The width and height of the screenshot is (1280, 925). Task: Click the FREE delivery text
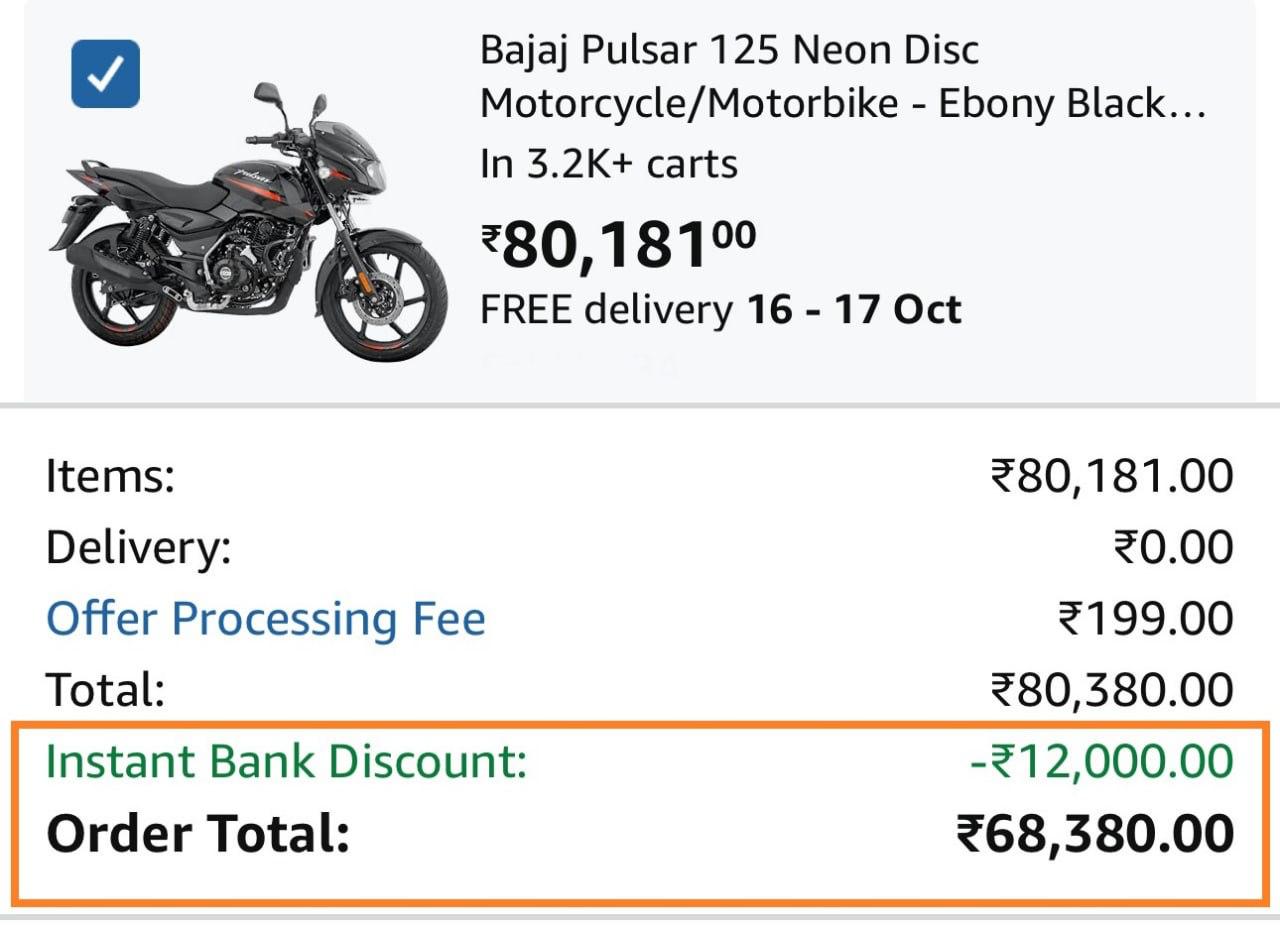[x=606, y=310]
